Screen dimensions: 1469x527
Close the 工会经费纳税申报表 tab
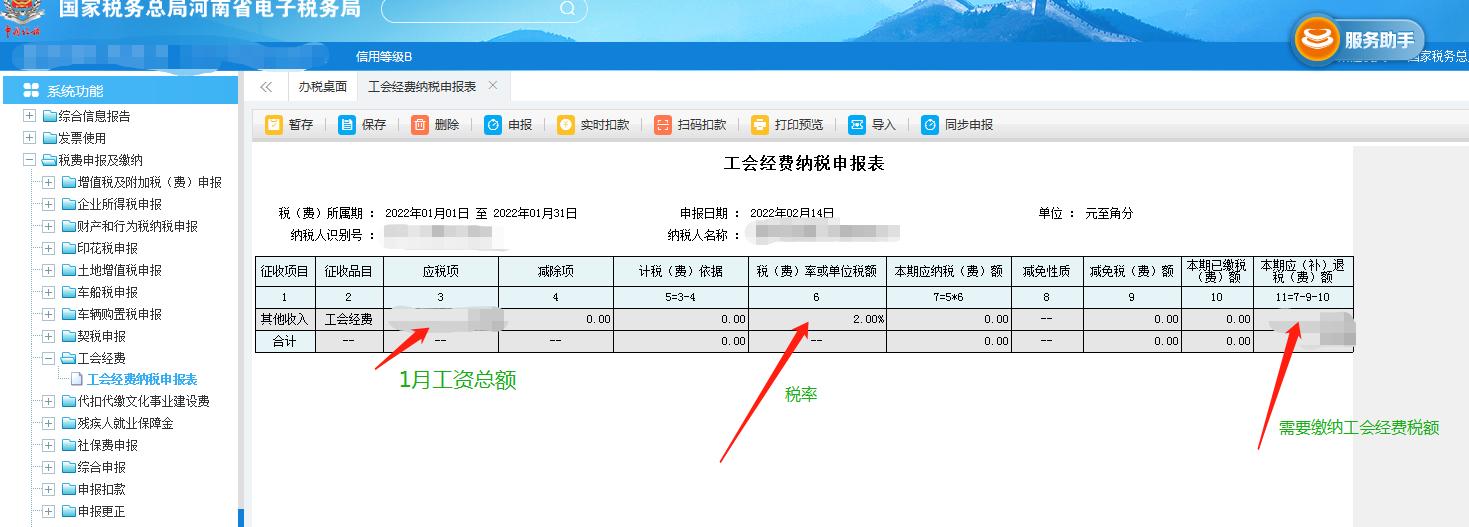[x=493, y=86]
